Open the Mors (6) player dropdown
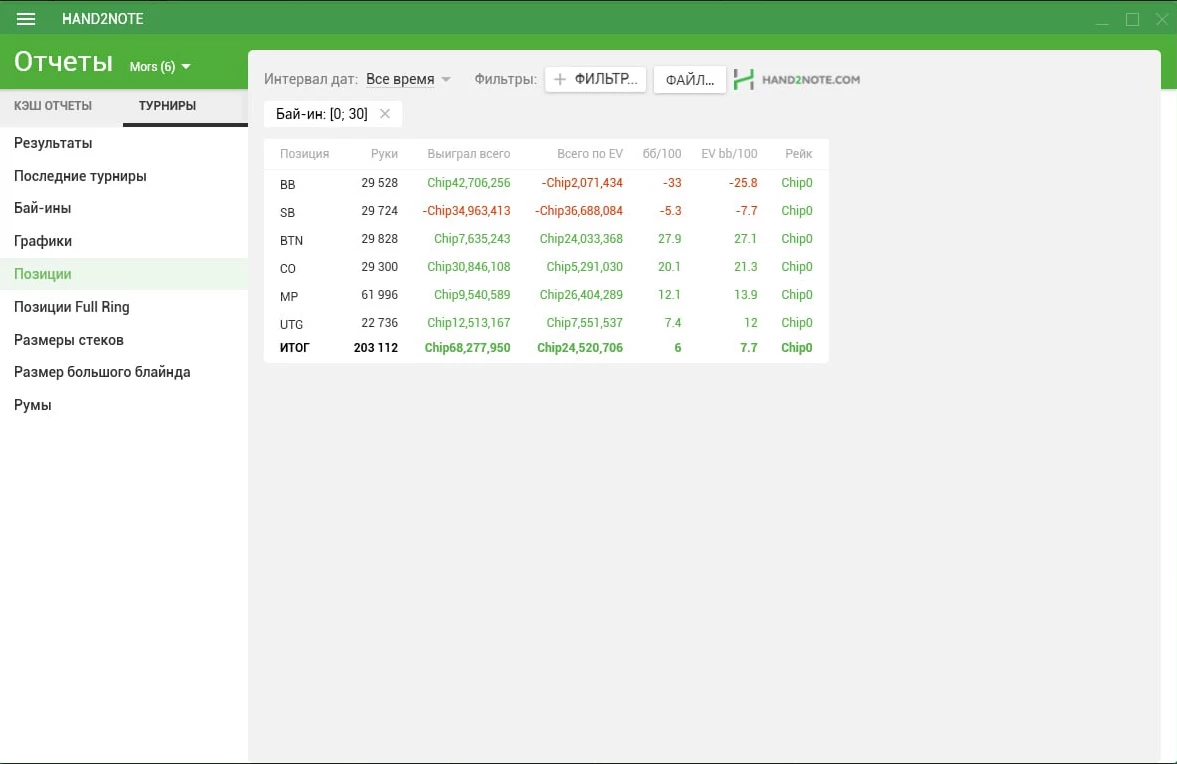The image size is (1177, 764). pos(160,67)
